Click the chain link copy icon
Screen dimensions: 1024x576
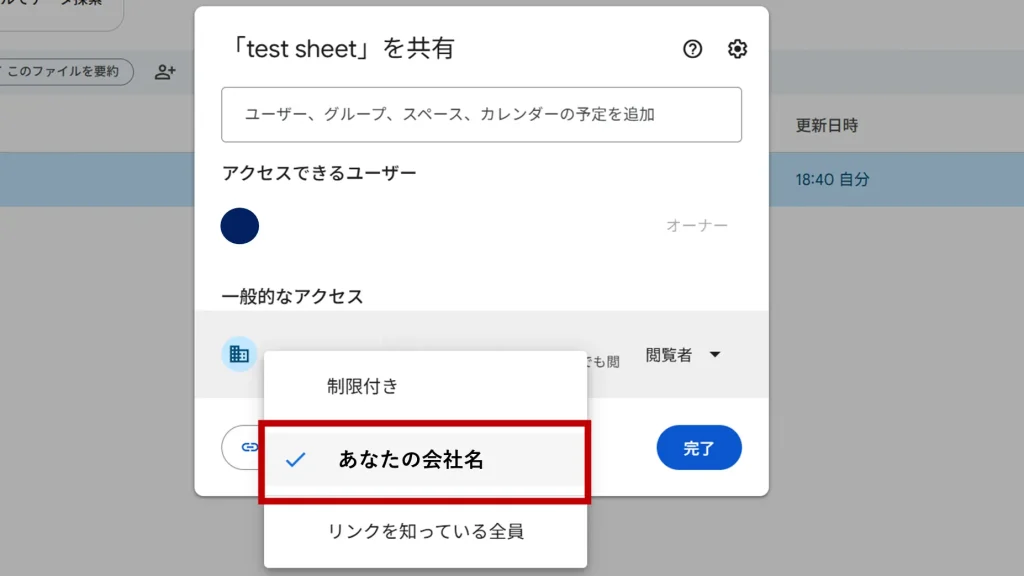pos(249,447)
